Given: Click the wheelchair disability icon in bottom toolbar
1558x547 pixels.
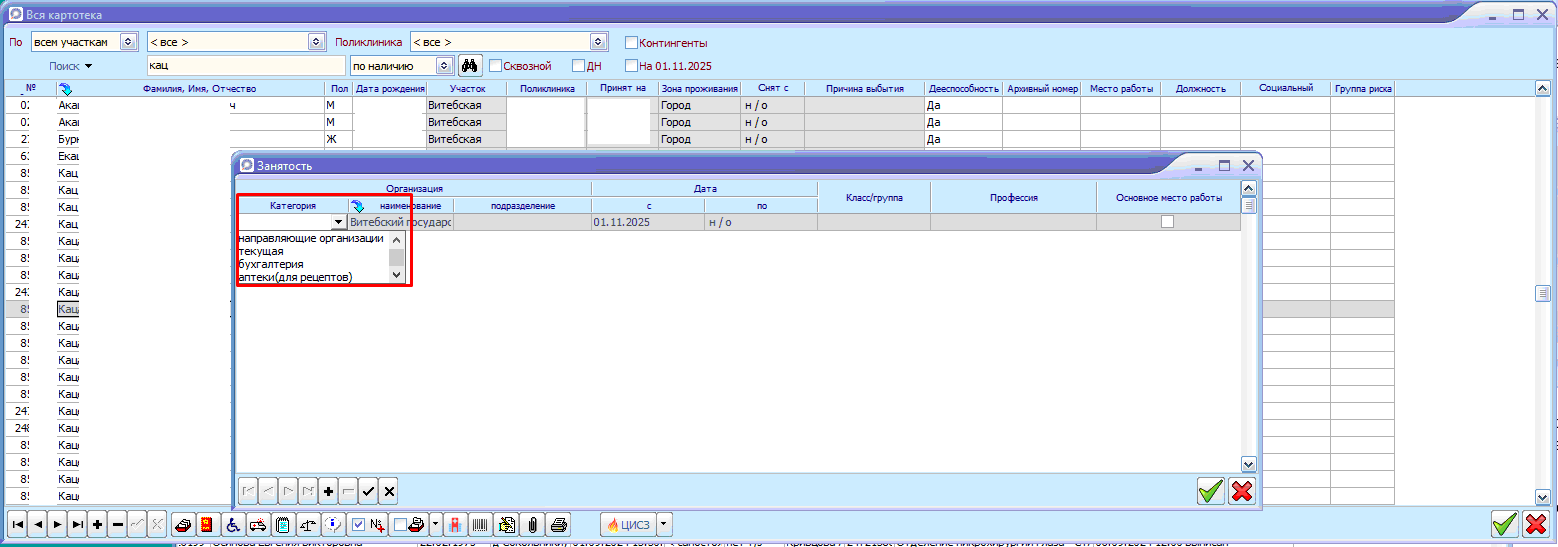Looking at the screenshot, I should [x=232, y=524].
